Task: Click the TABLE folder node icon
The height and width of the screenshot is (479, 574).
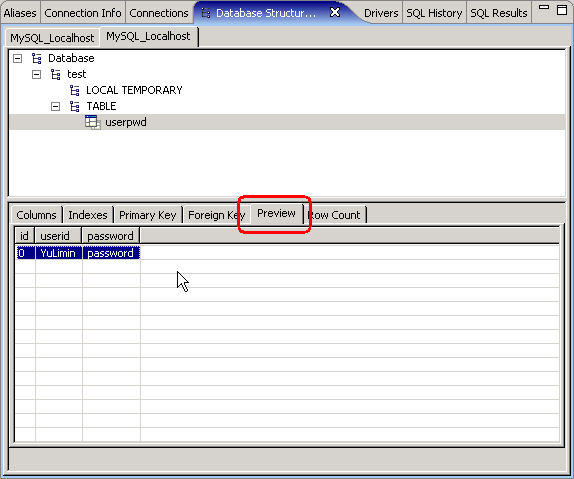Action: pyautogui.click(x=75, y=106)
